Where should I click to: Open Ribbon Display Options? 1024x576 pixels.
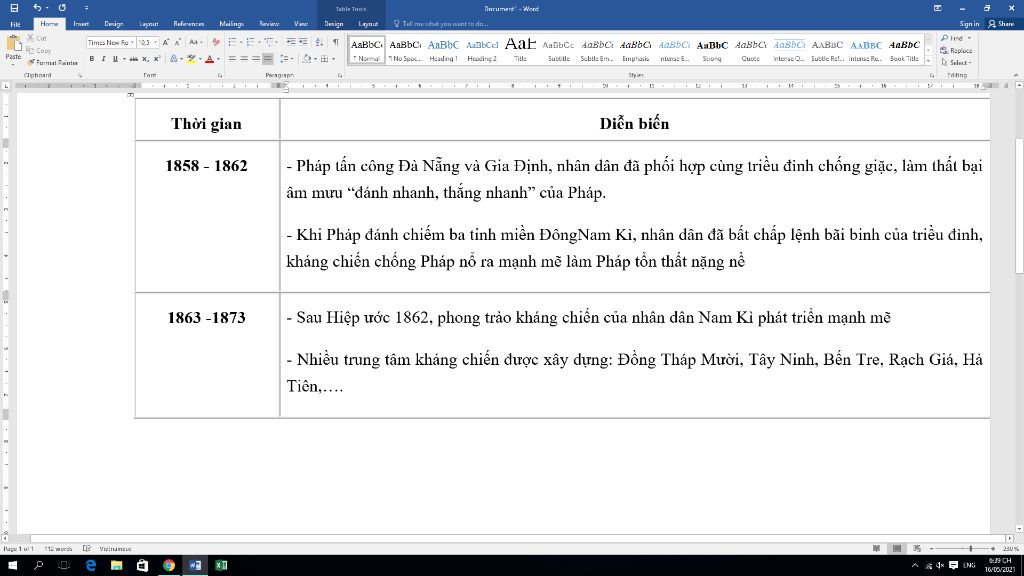click(938, 8)
